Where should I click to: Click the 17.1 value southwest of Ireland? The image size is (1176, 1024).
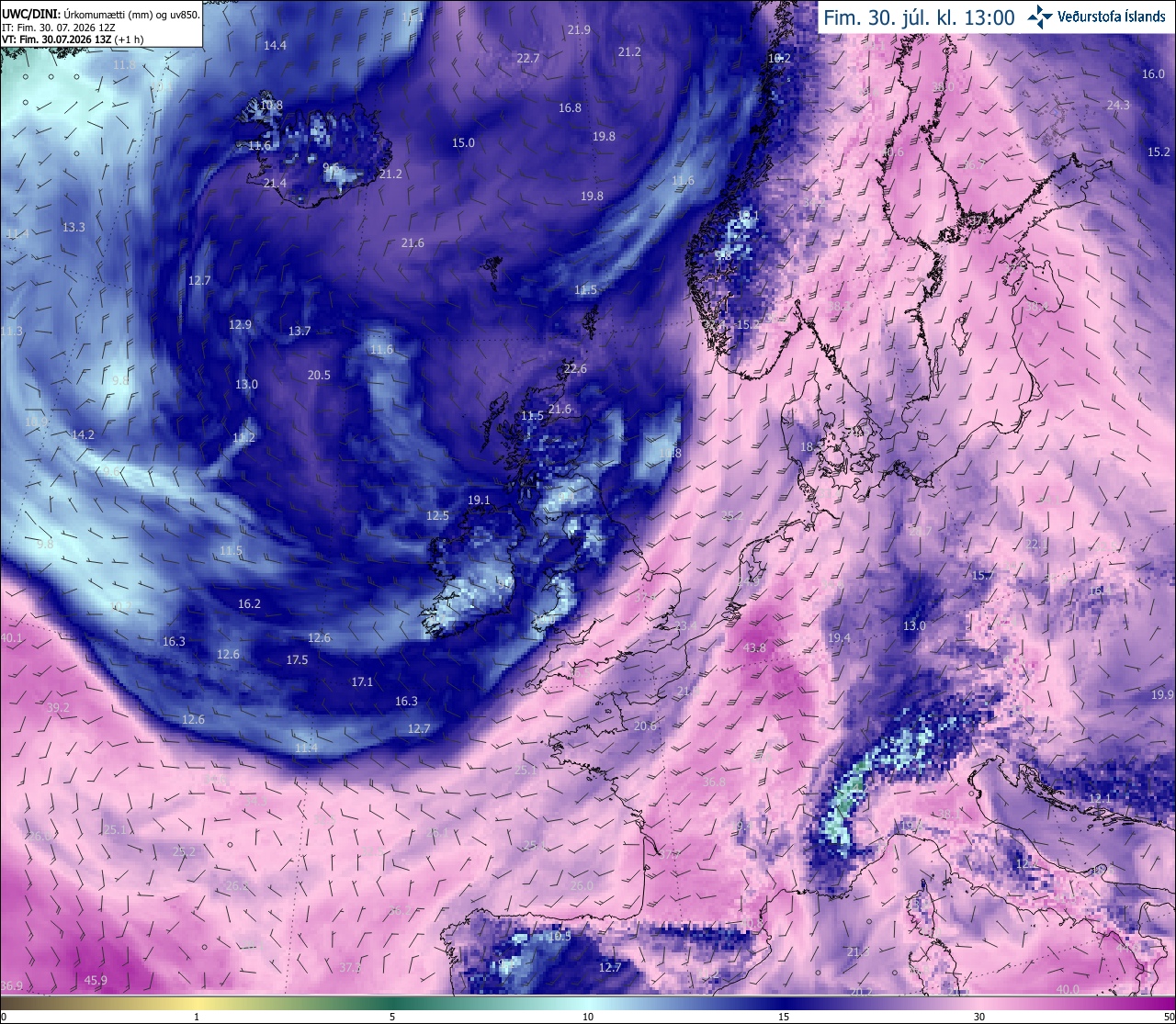(x=362, y=682)
